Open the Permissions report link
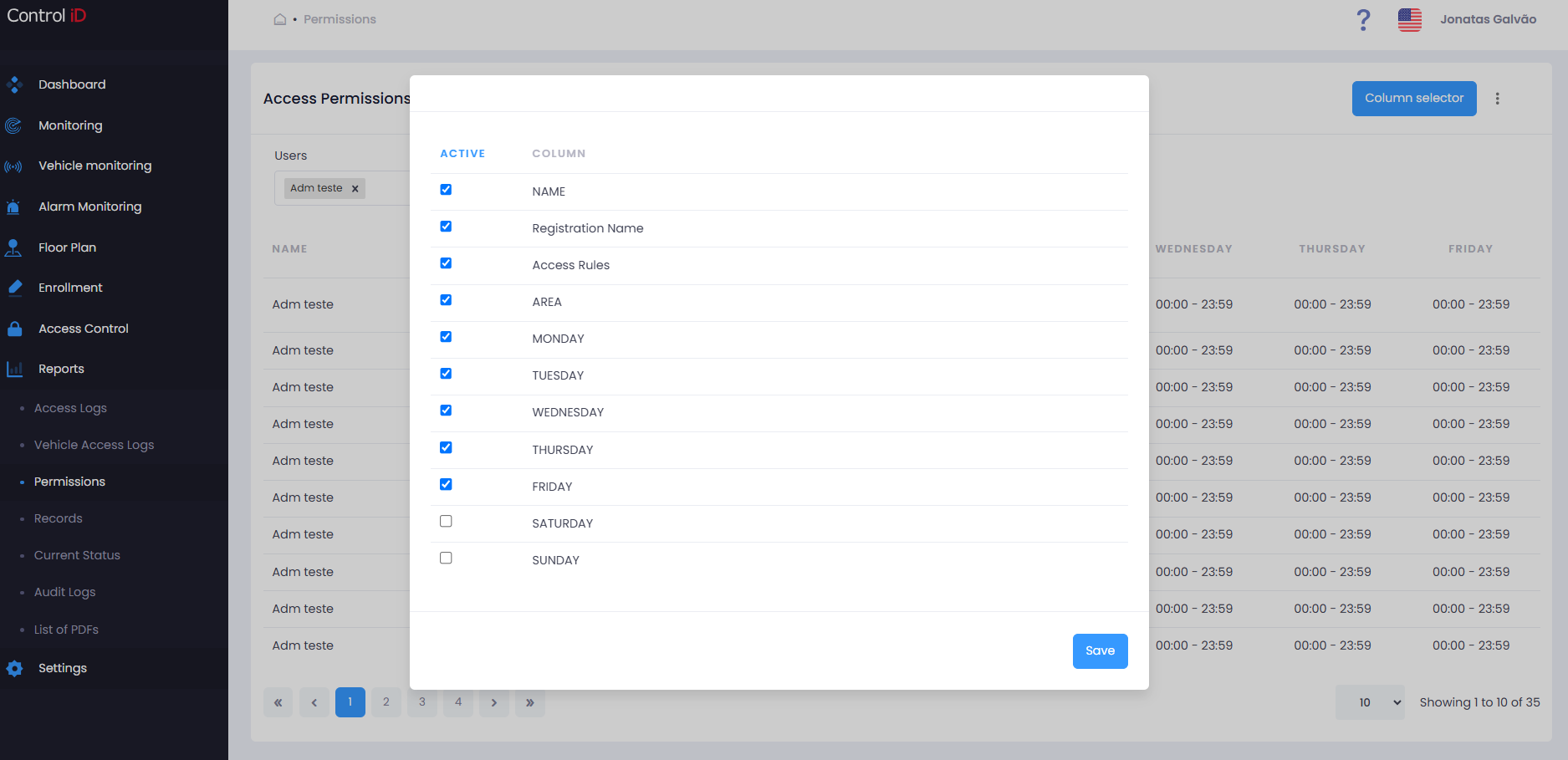 (x=69, y=482)
